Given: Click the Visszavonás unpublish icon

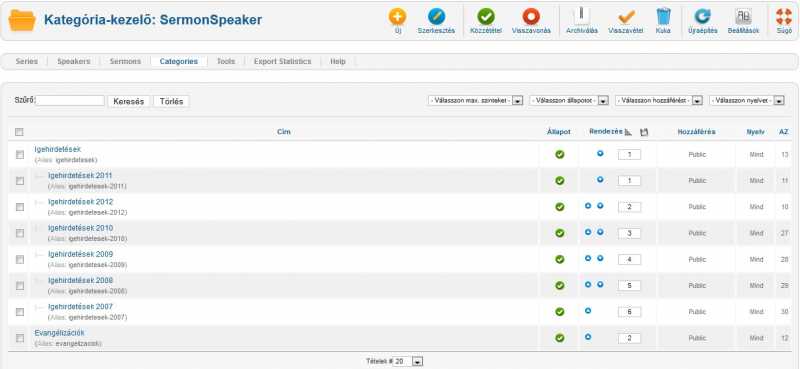Looking at the screenshot, I should pyautogui.click(x=531, y=17).
